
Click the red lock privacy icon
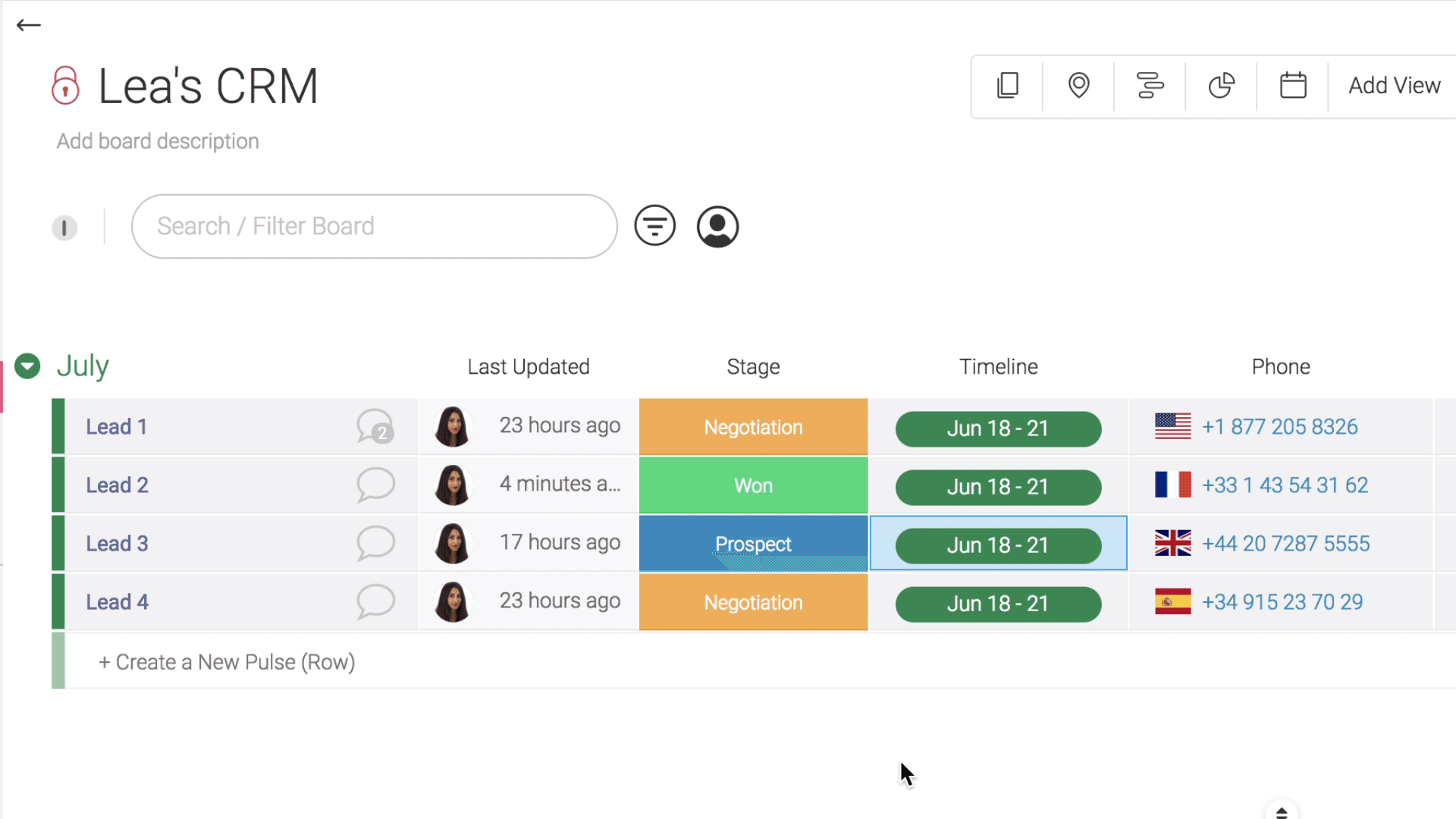65,85
